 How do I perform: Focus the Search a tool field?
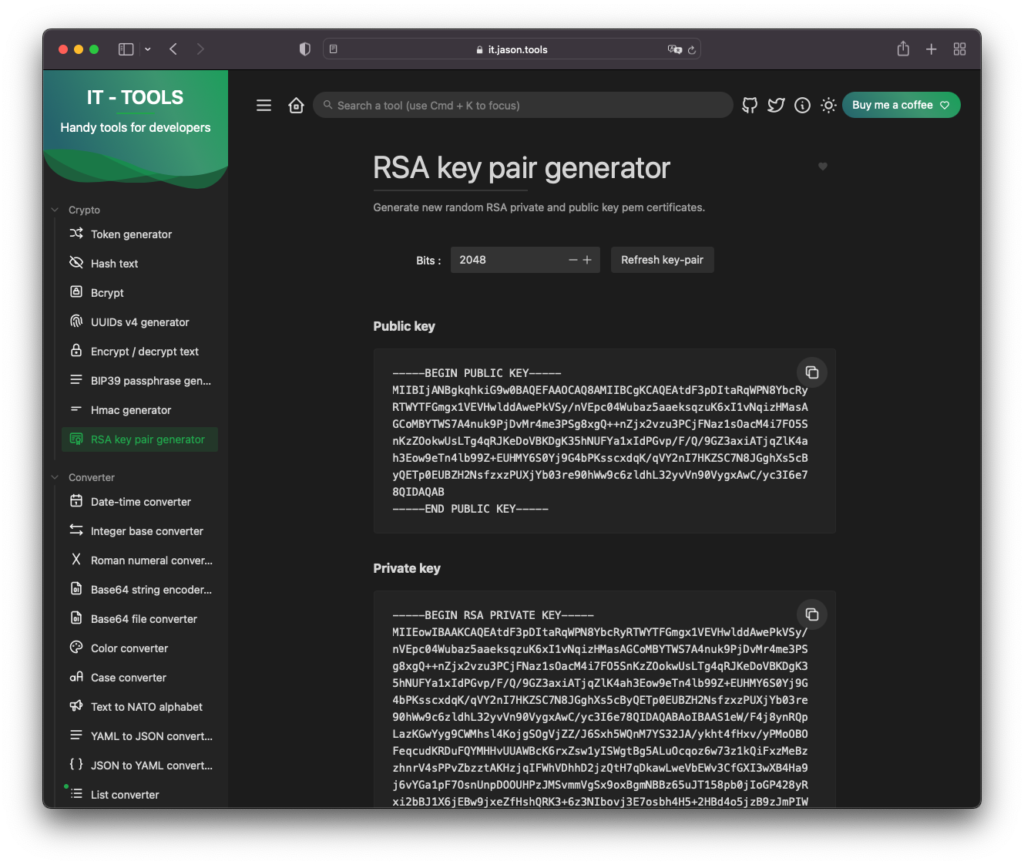tap(522, 105)
